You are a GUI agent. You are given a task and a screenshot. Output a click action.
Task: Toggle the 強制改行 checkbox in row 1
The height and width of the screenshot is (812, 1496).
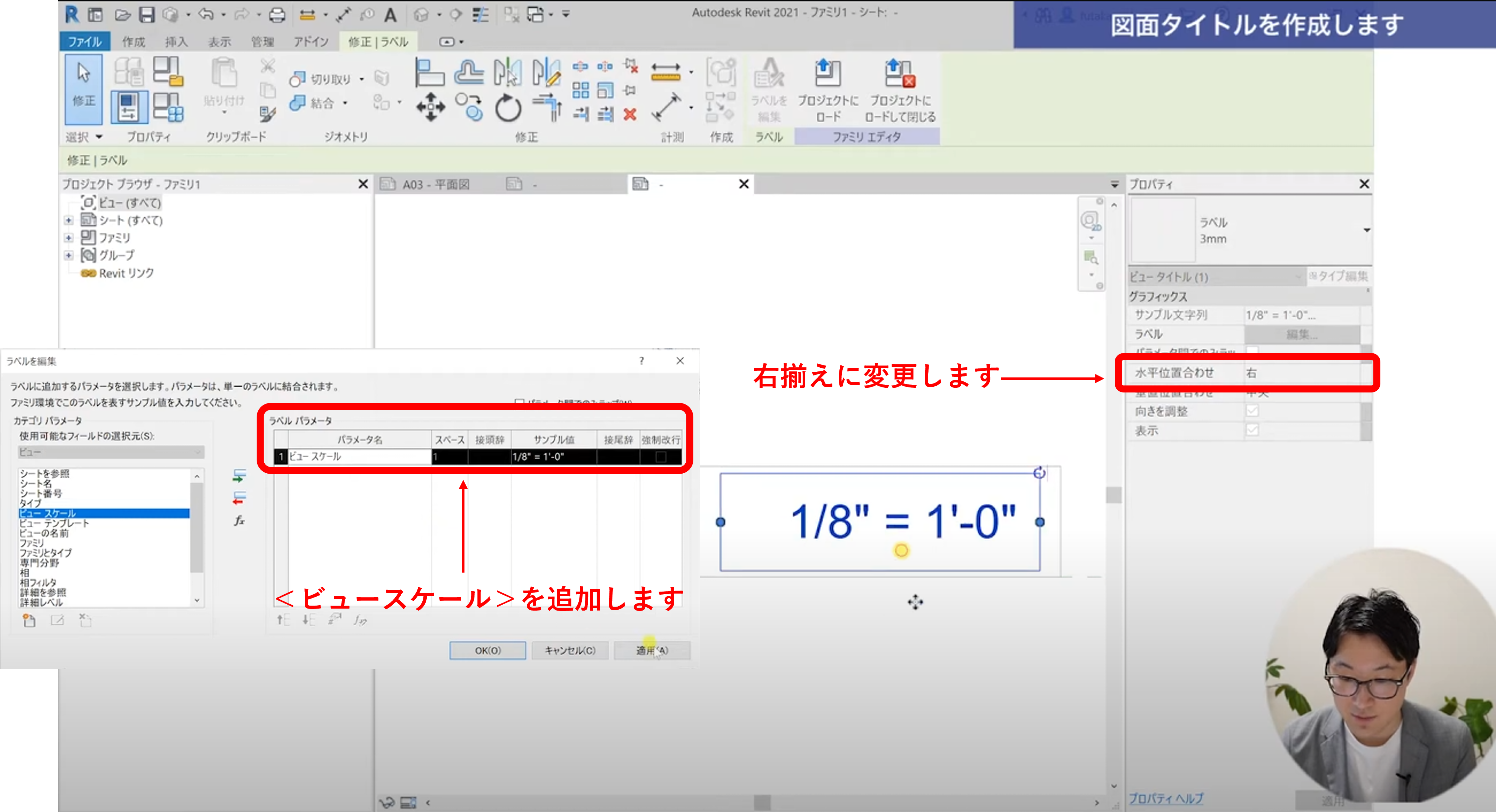(x=660, y=457)
